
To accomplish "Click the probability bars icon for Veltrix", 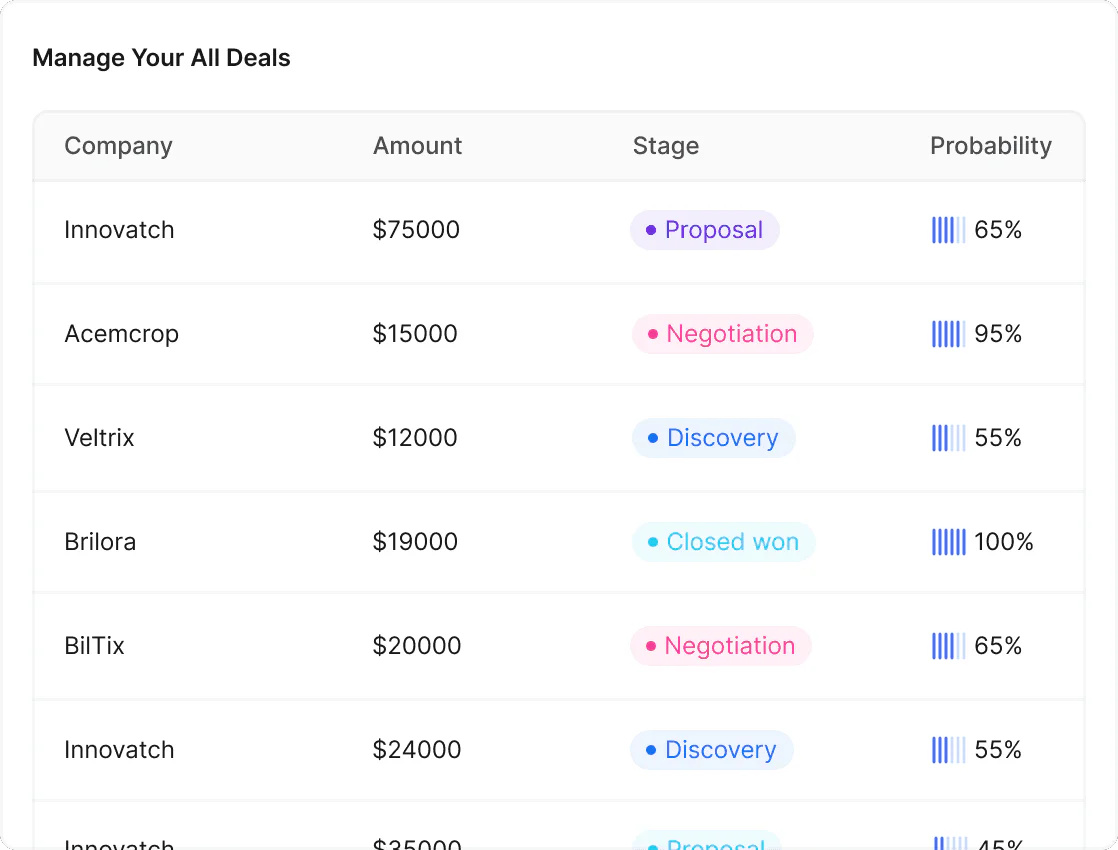I will pos(946,438).
